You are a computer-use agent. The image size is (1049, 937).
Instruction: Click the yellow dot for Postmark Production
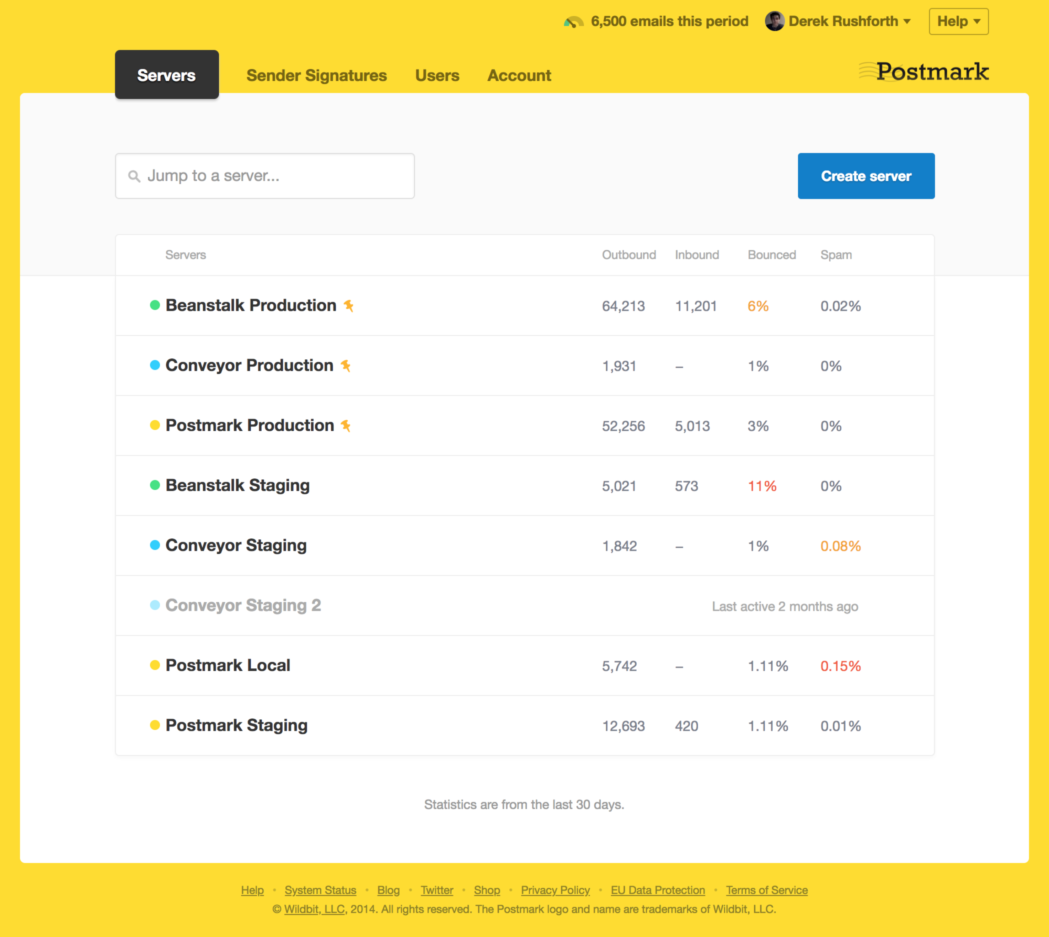155,425
